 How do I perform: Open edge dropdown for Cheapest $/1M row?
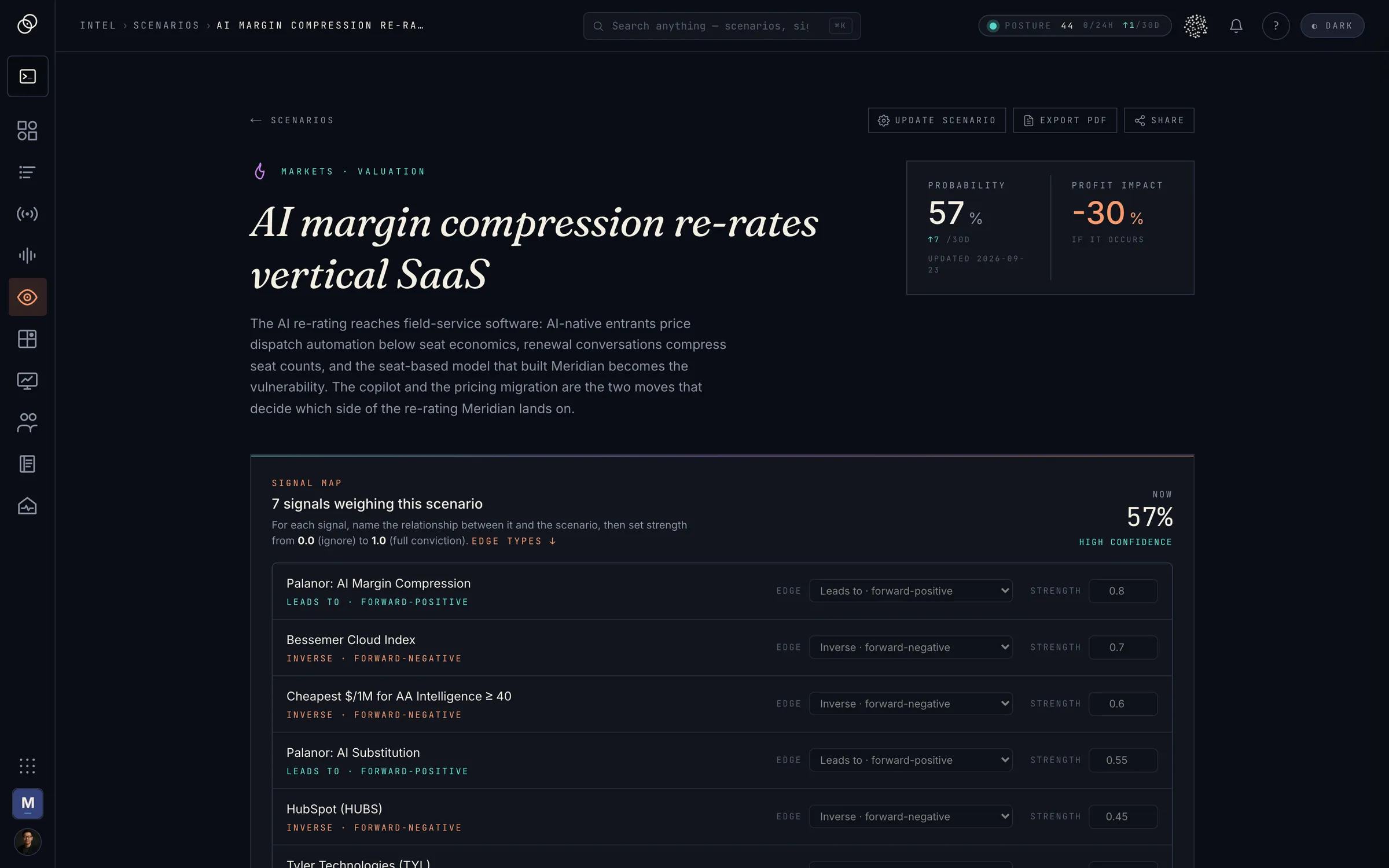911,704
